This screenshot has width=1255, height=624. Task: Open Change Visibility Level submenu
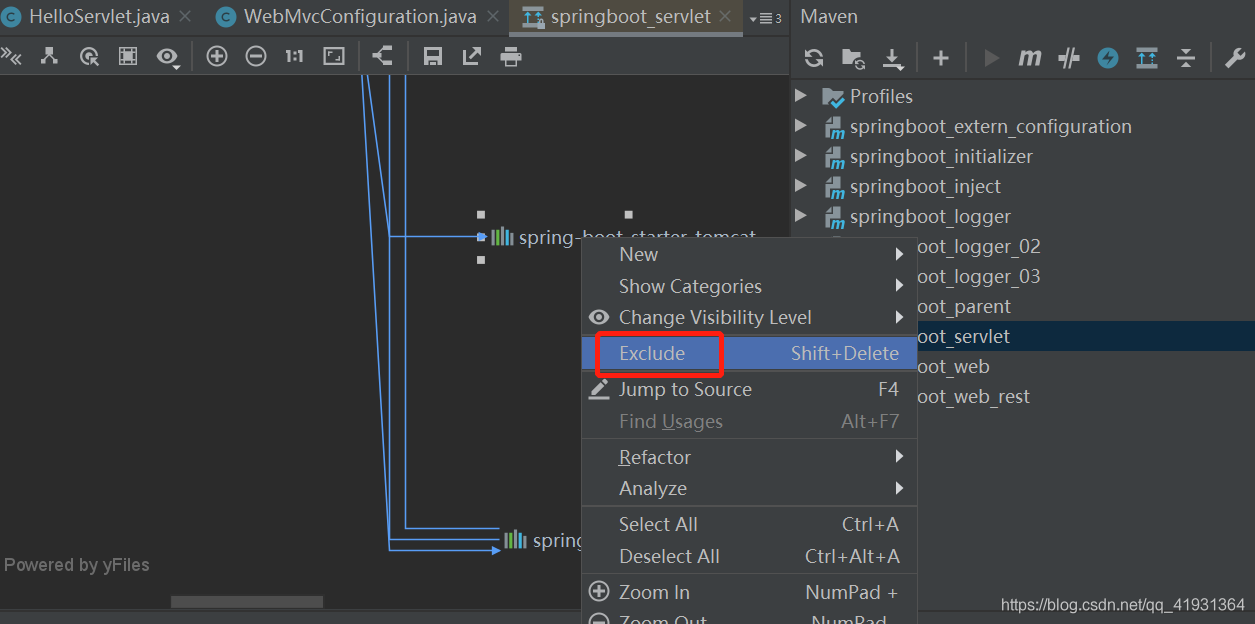[x=749, y=317]
